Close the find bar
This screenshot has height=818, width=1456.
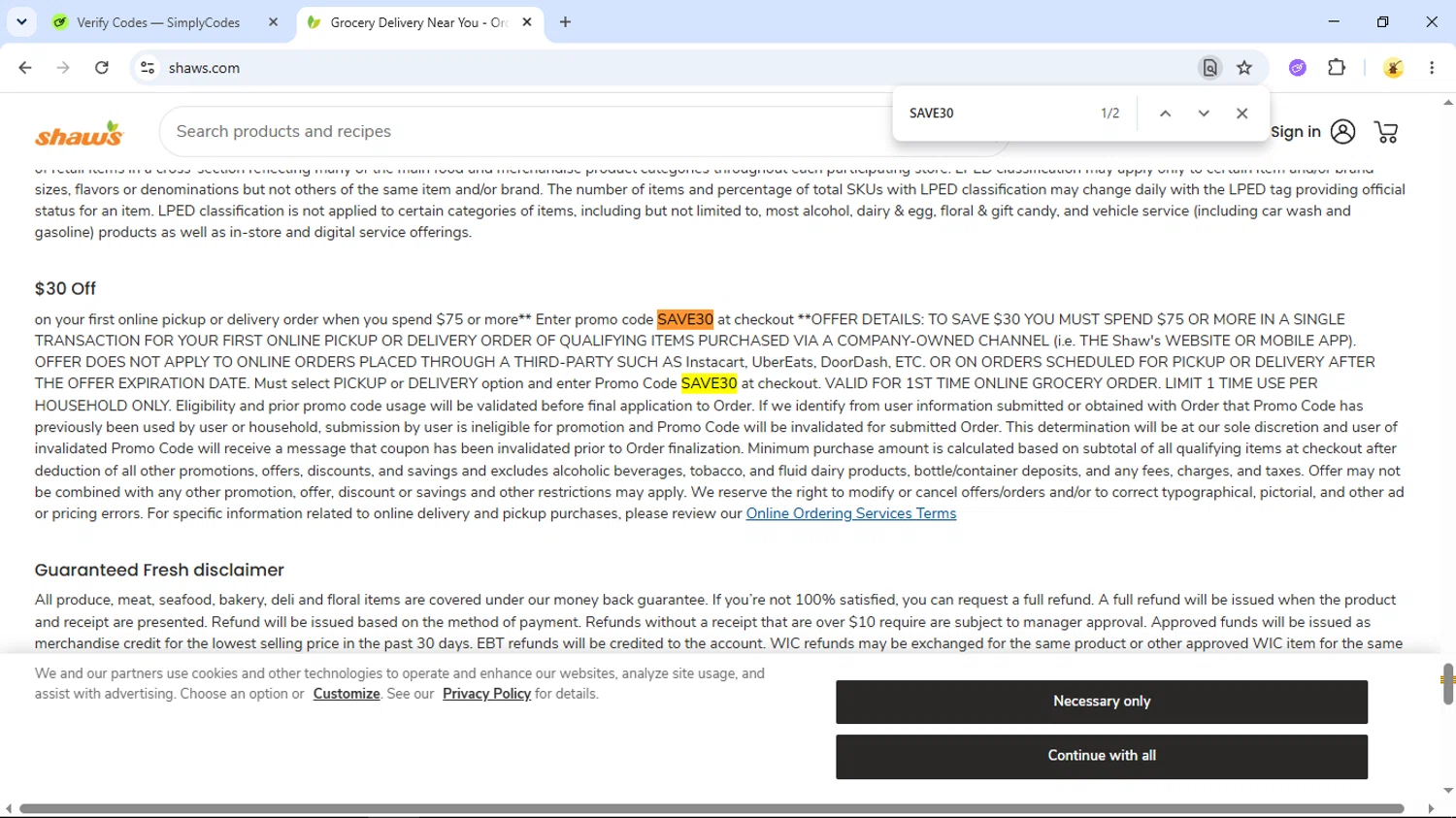[x=1241, y=114]
